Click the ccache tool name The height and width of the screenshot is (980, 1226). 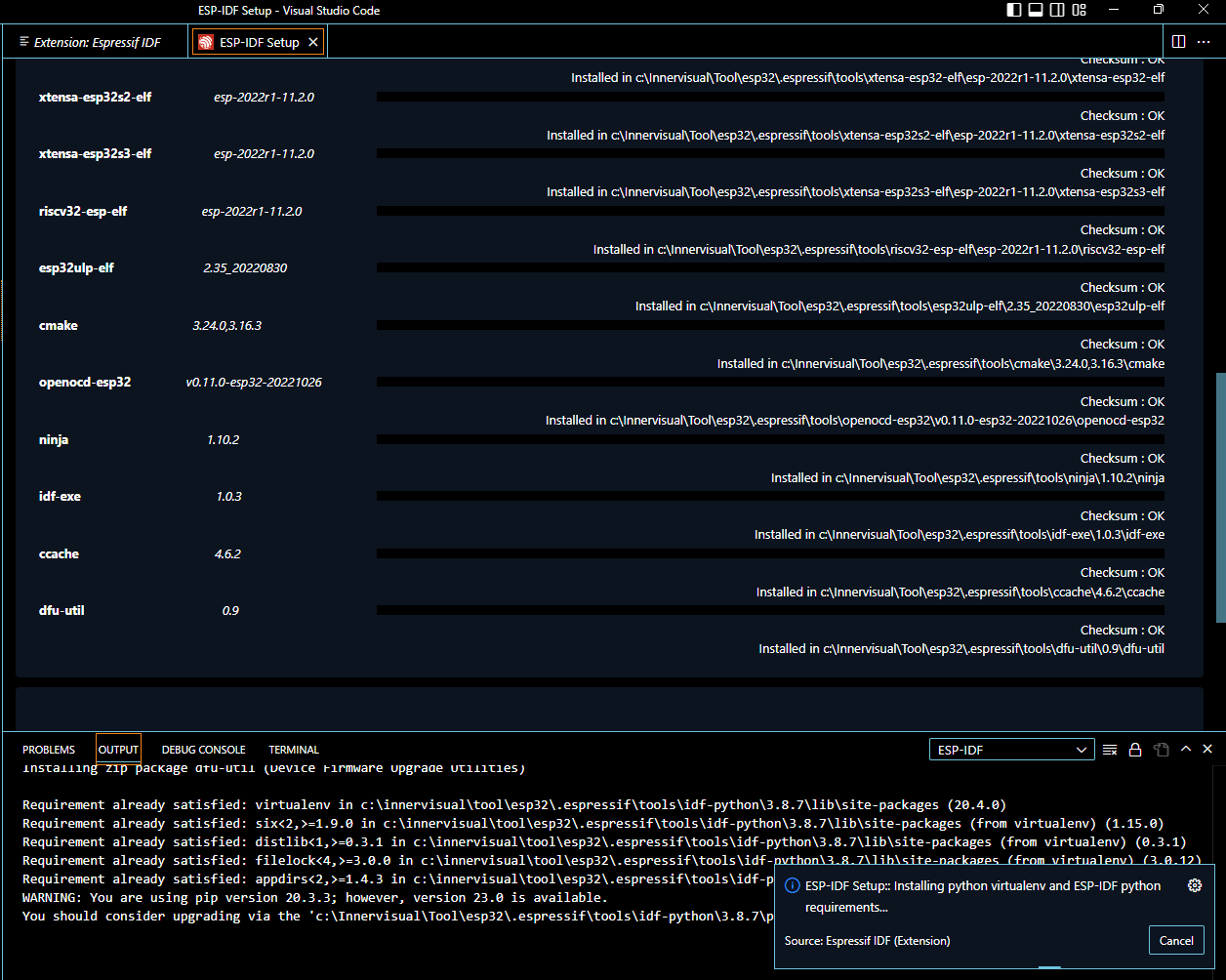59,553
